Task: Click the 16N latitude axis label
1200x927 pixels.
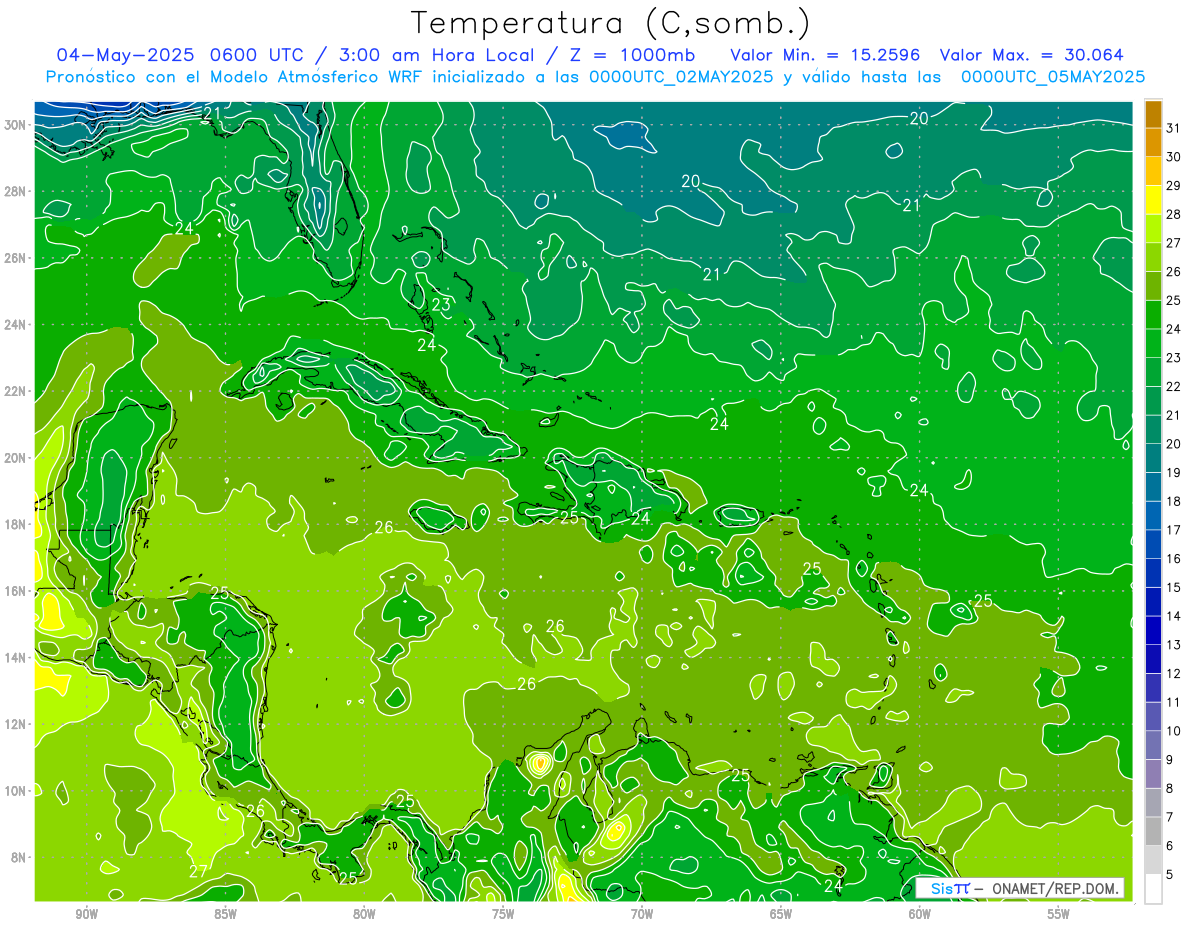Action: pos(16,591)
